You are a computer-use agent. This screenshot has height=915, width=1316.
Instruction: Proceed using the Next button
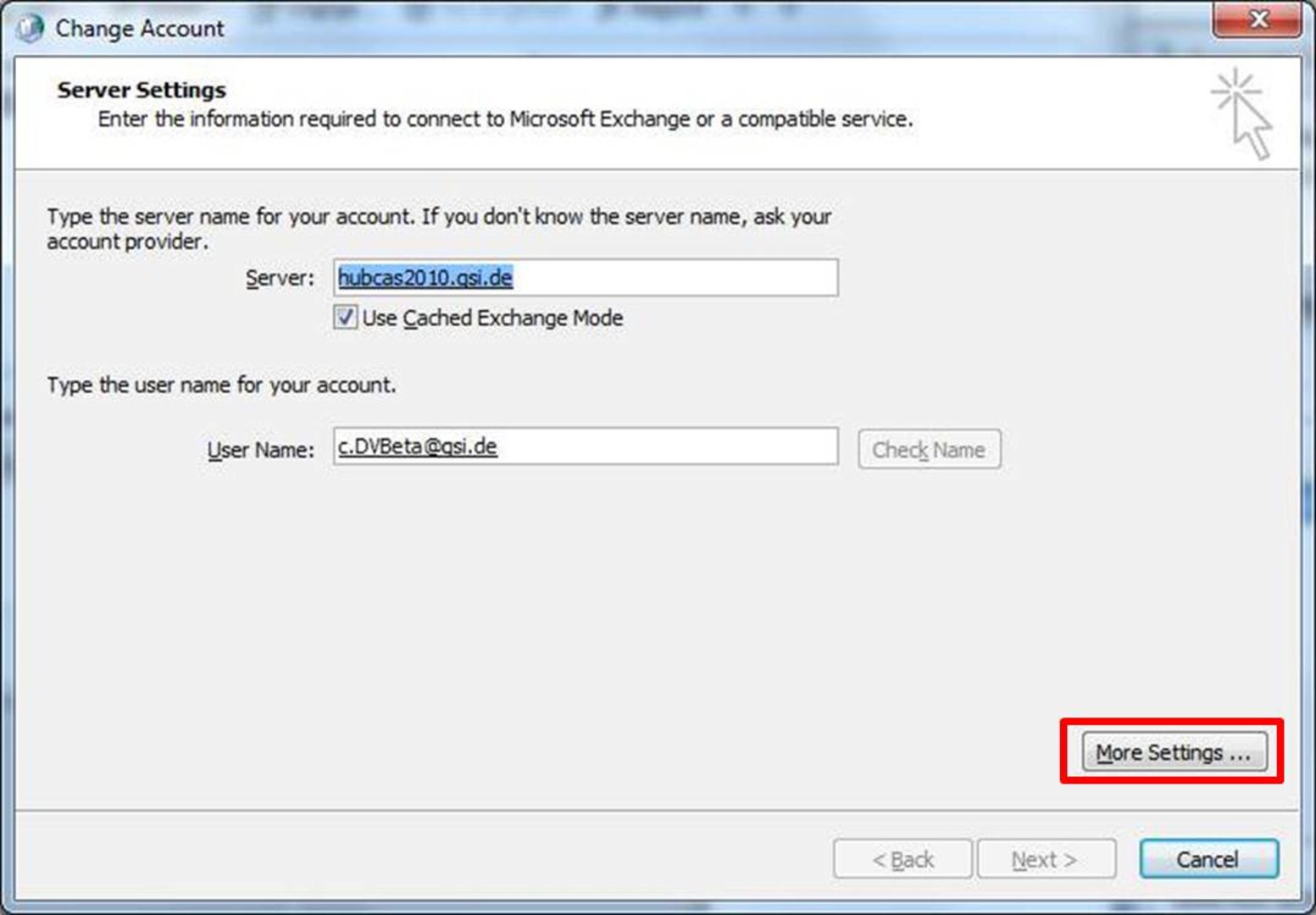pyautogui.click(x=1046, y=860)
